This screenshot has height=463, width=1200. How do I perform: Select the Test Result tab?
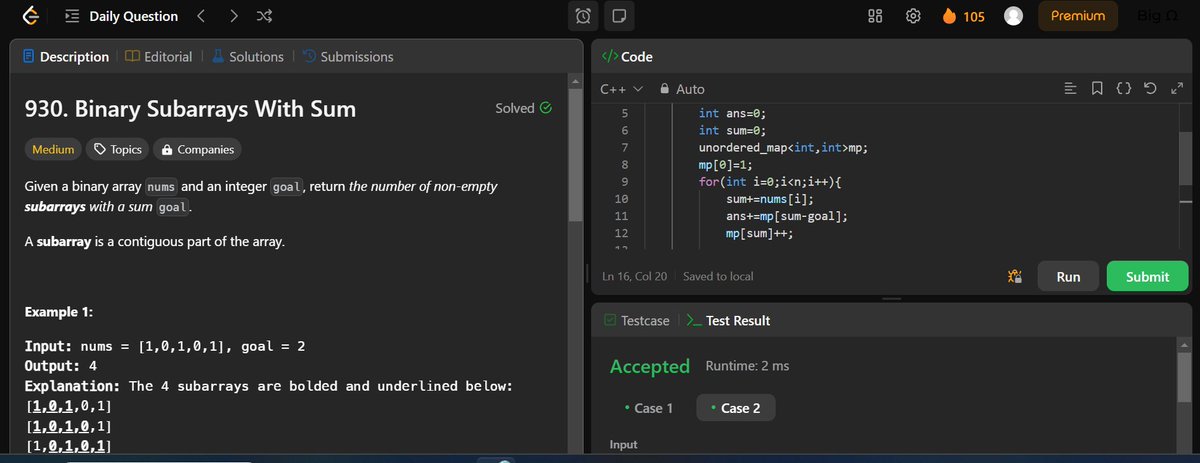pos(729,321)
